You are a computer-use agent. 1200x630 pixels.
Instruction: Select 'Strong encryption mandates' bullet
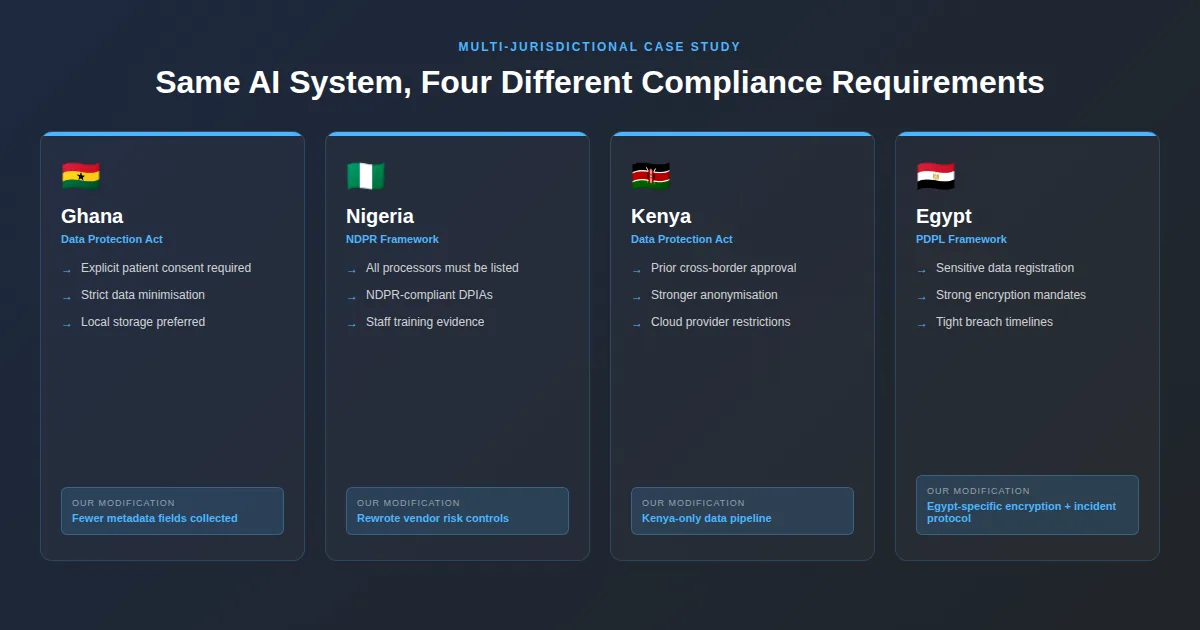pos(1011,295)
